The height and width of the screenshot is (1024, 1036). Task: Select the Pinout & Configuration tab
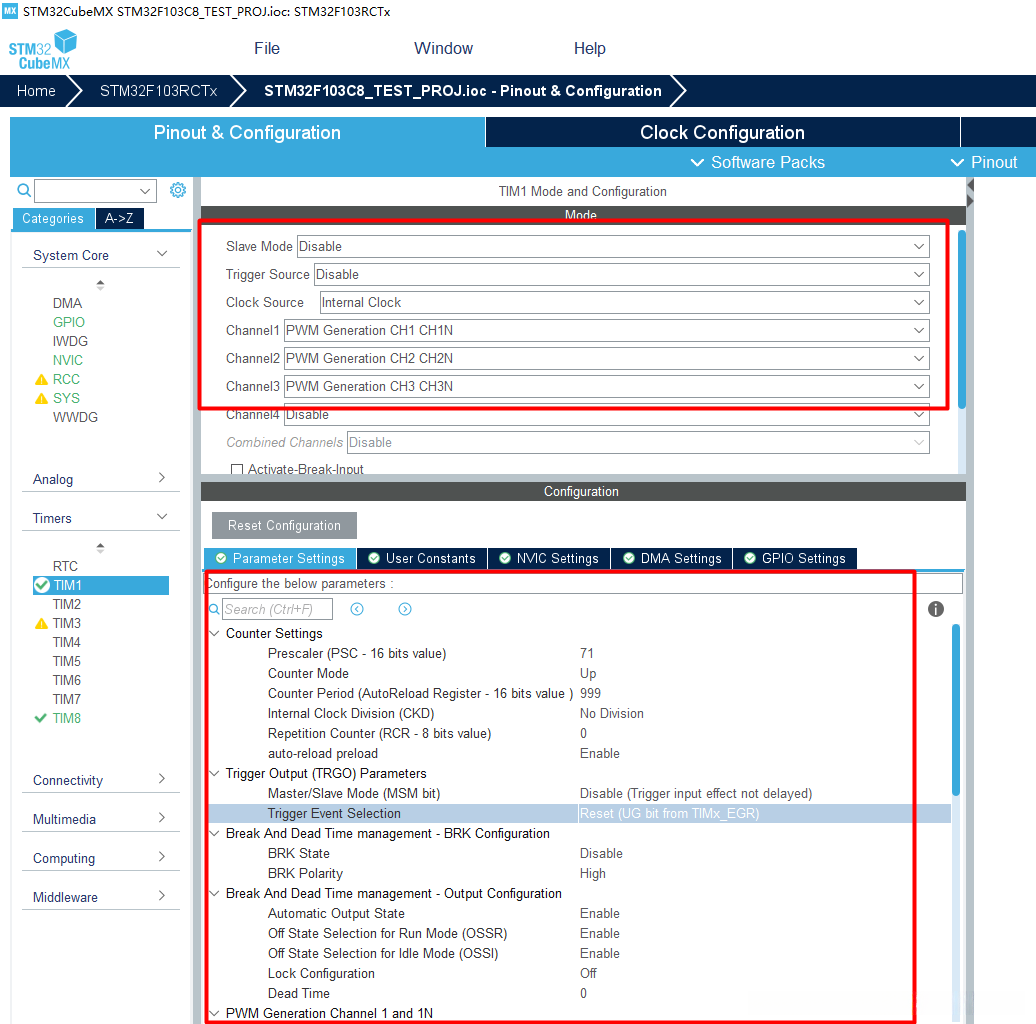pyautogui.click(x=247, y=132)
